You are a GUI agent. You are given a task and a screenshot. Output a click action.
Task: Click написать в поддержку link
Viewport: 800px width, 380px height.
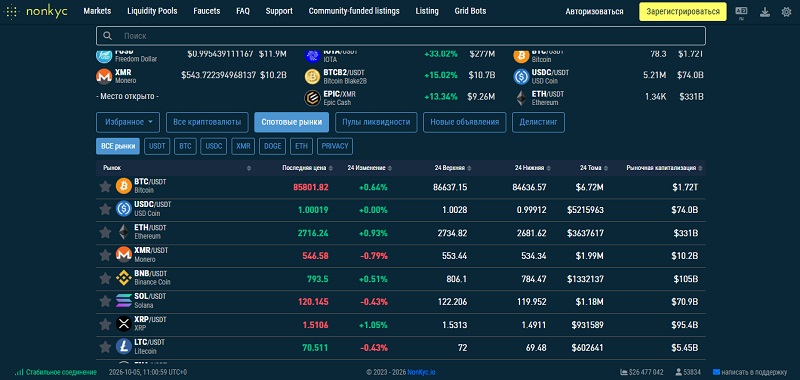[750, 372]
